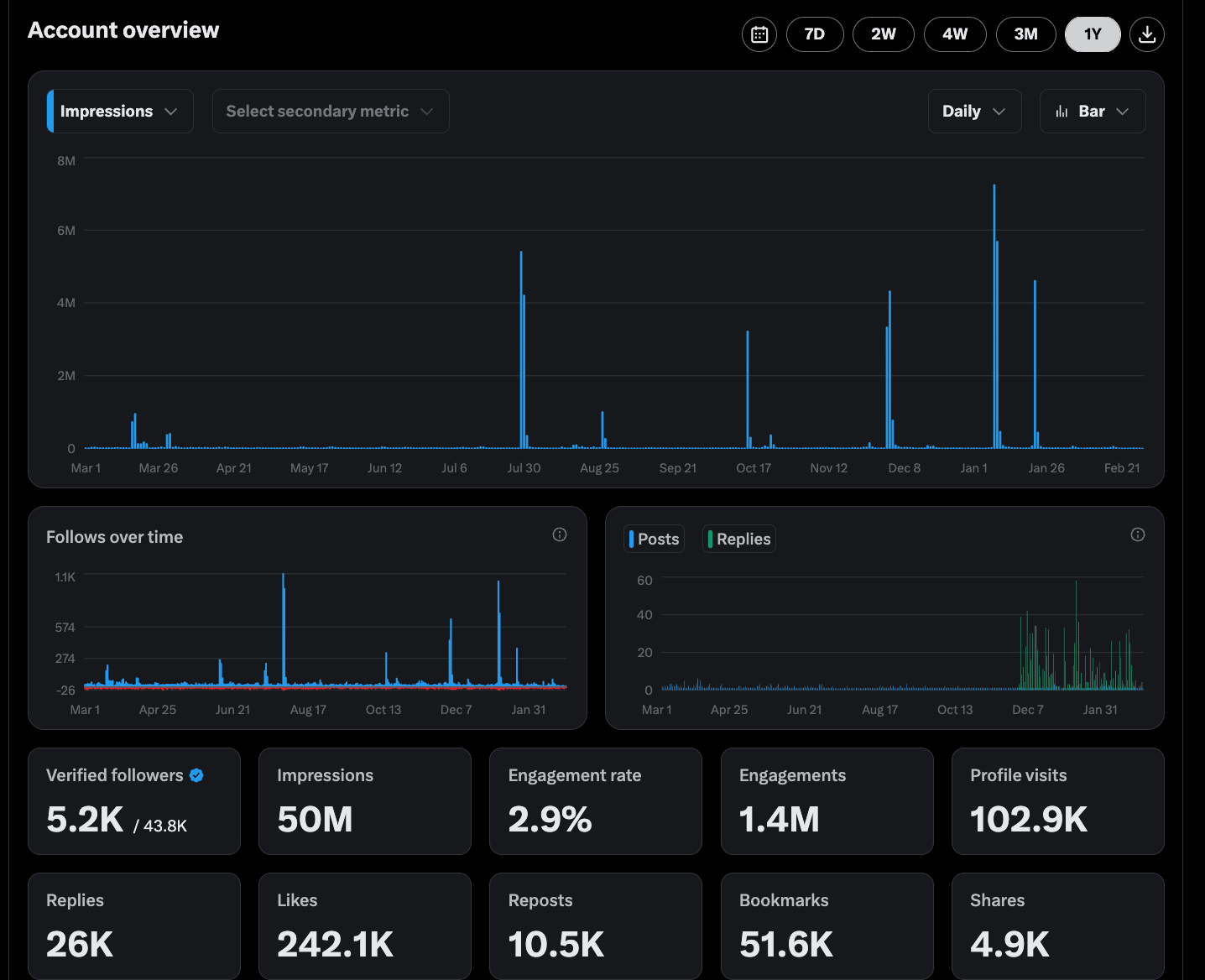Open the Profile visits stat card
This screenshot has width=1205, height=980.
1057,800
